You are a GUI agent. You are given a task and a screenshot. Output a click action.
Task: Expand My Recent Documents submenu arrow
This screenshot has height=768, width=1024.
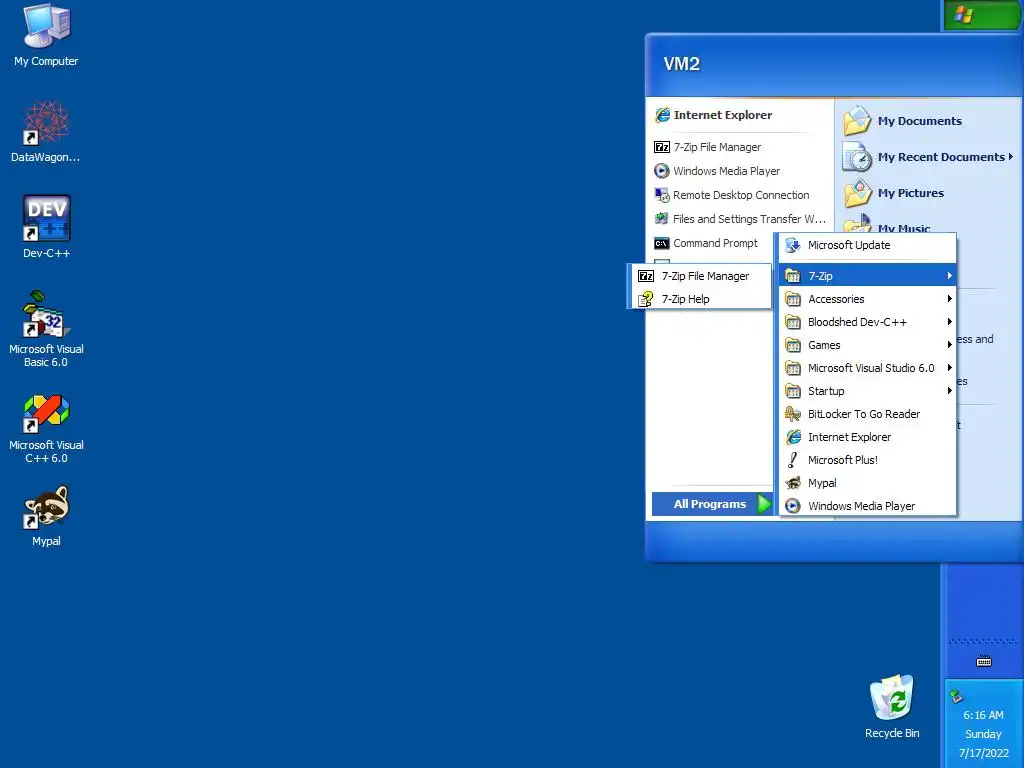1010,157
